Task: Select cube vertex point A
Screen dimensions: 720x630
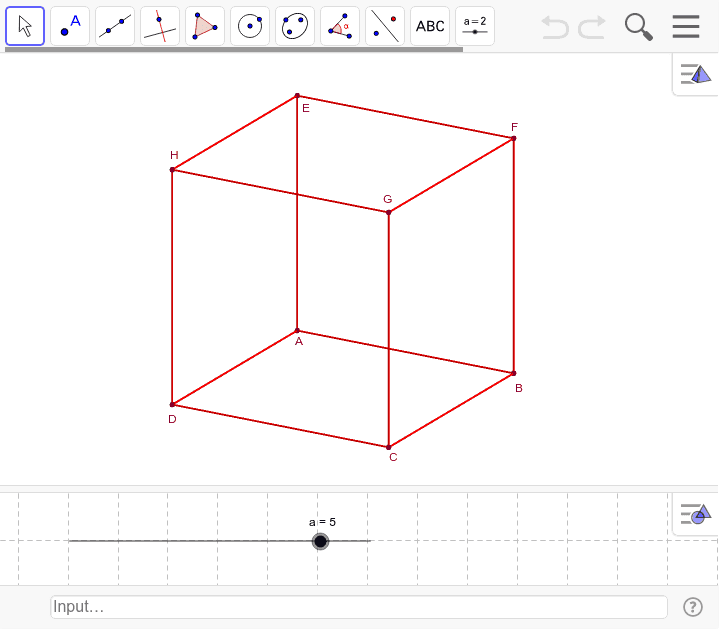Action: [297, 331]
